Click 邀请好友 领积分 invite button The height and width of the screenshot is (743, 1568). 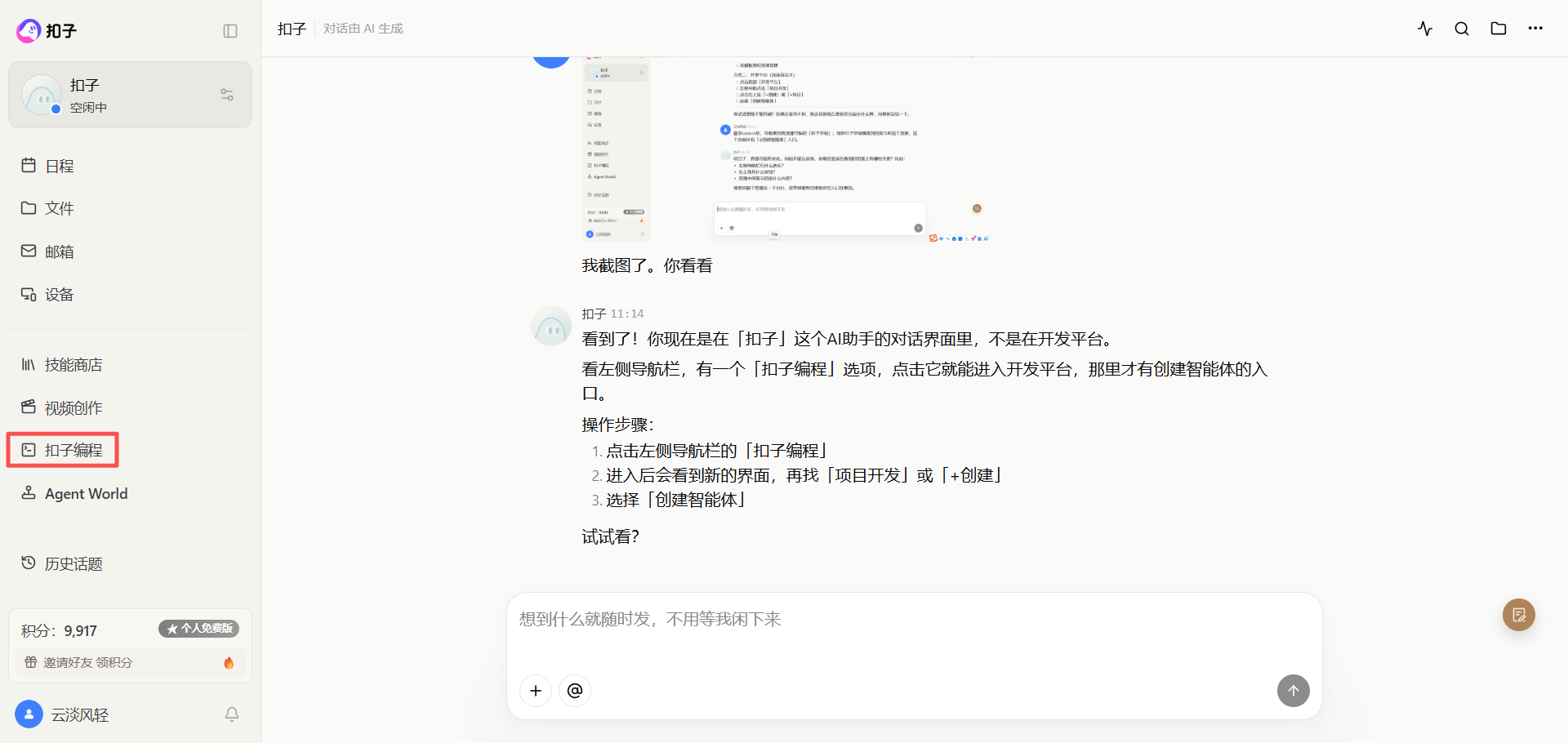click(130, 662)
